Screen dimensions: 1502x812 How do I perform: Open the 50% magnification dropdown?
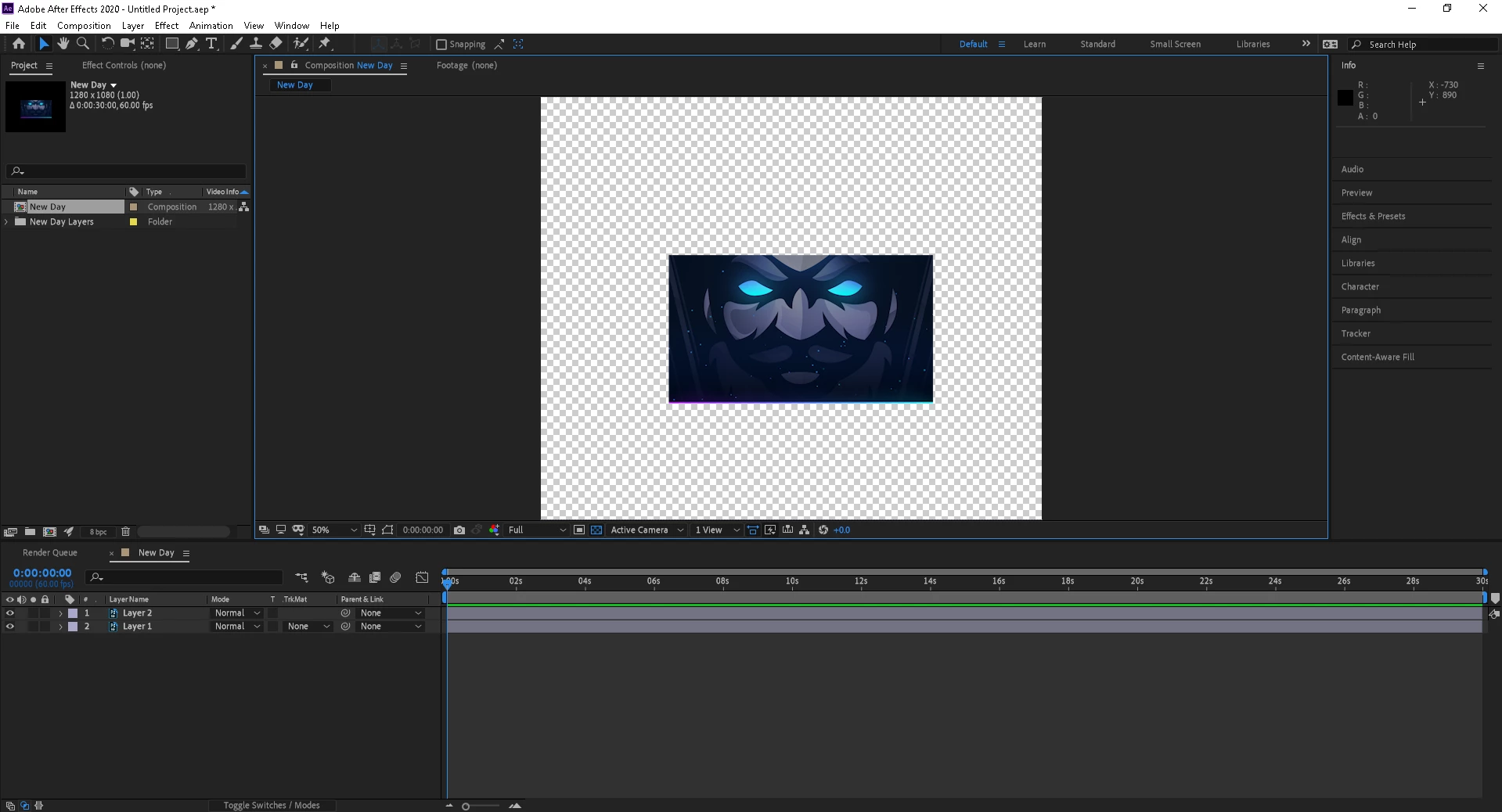(334, 530)
